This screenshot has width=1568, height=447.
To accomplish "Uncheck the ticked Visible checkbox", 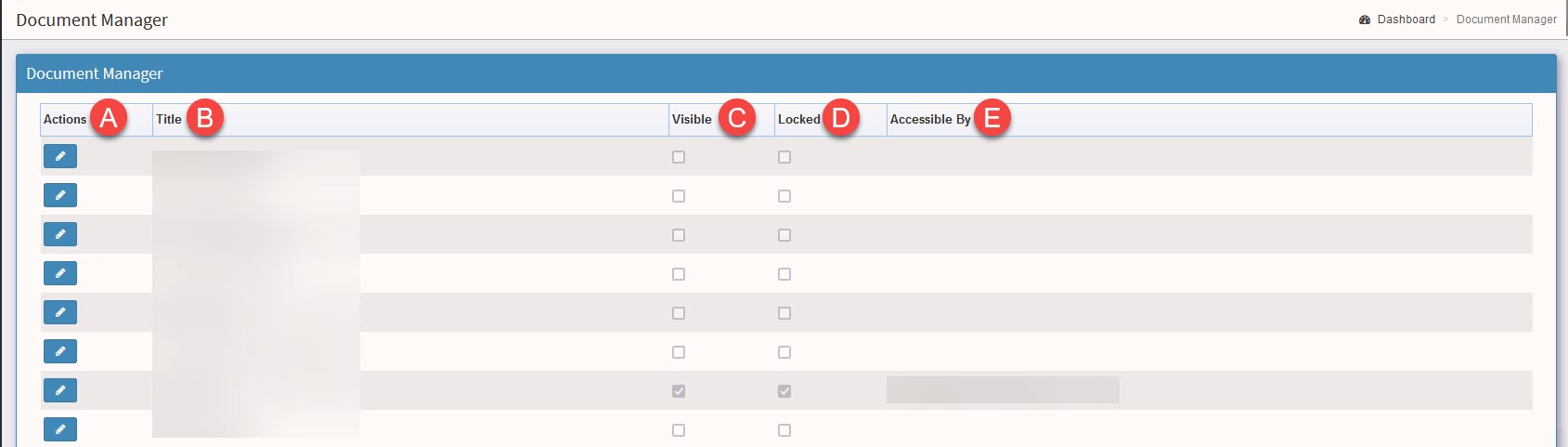I will point(679,391).
